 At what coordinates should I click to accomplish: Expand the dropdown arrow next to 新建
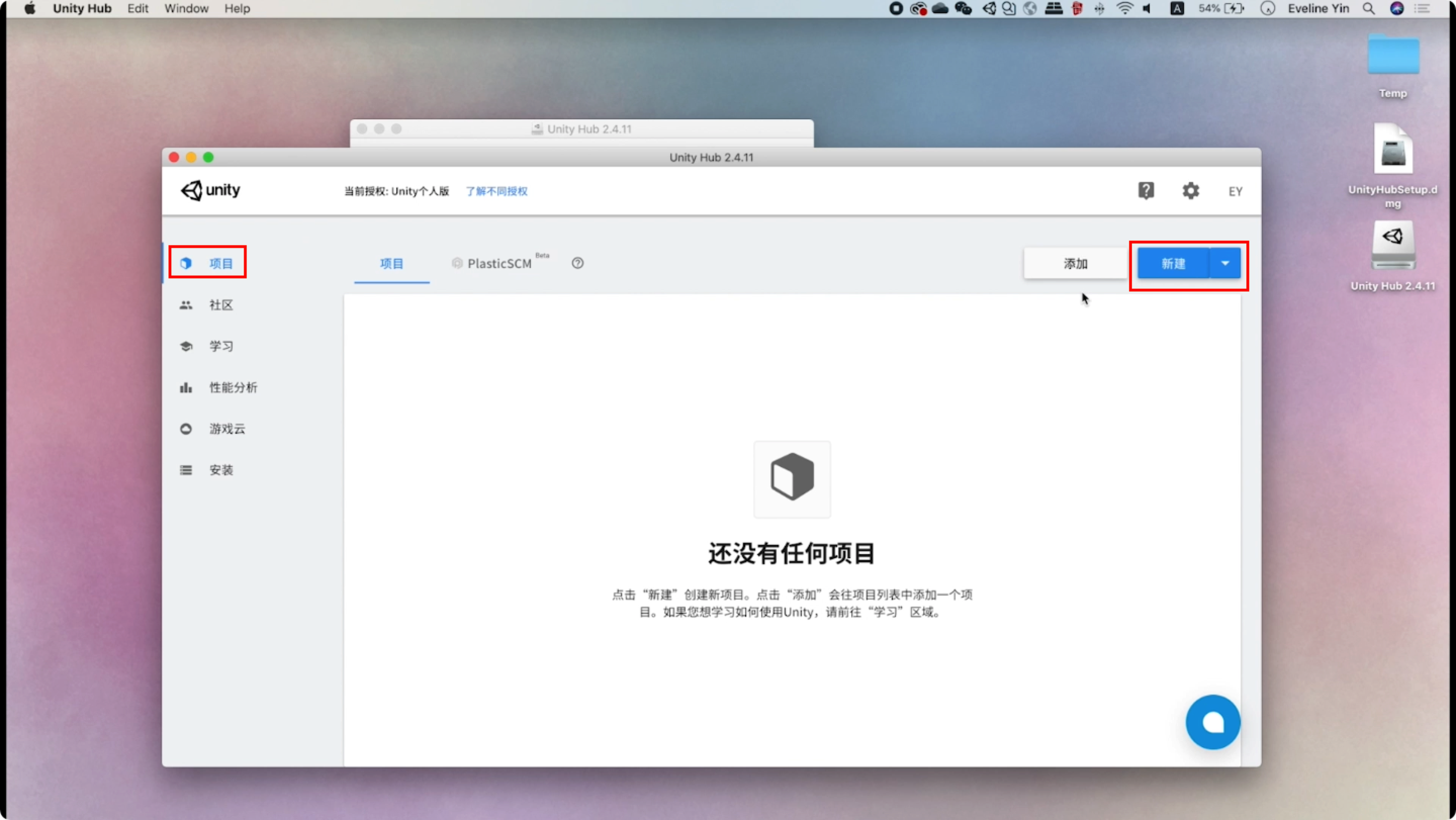(1225, 263)
